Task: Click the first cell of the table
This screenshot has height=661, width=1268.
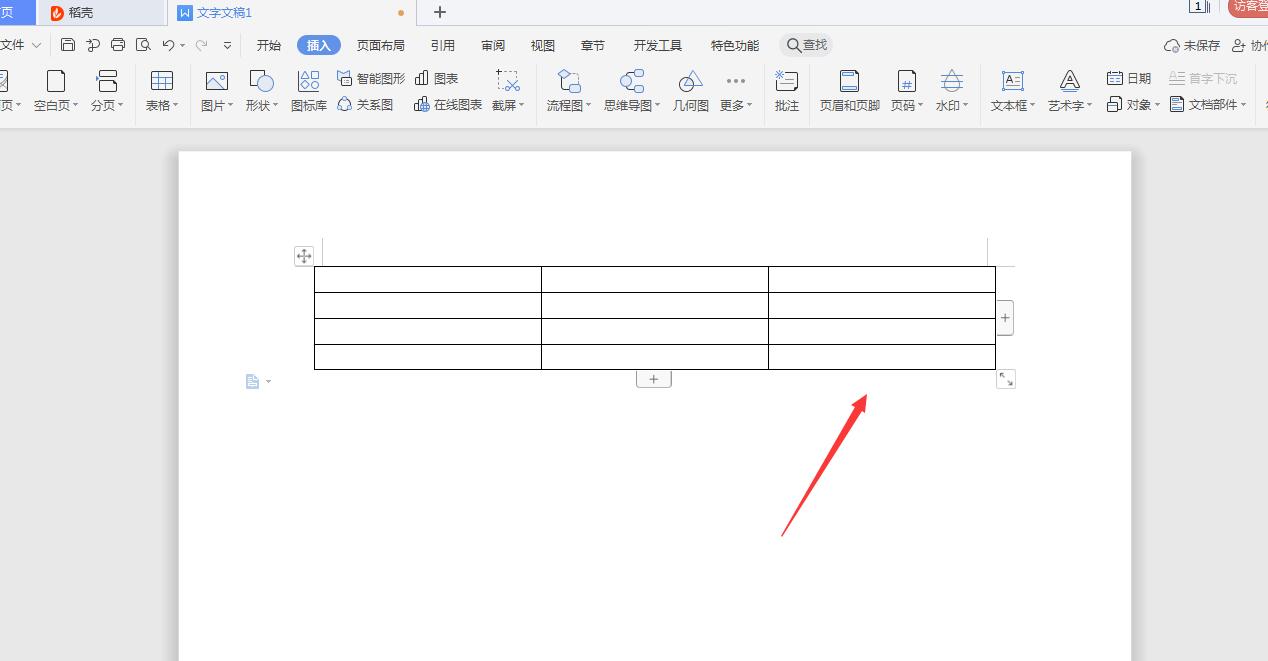Action: click(x=428, y=279)
